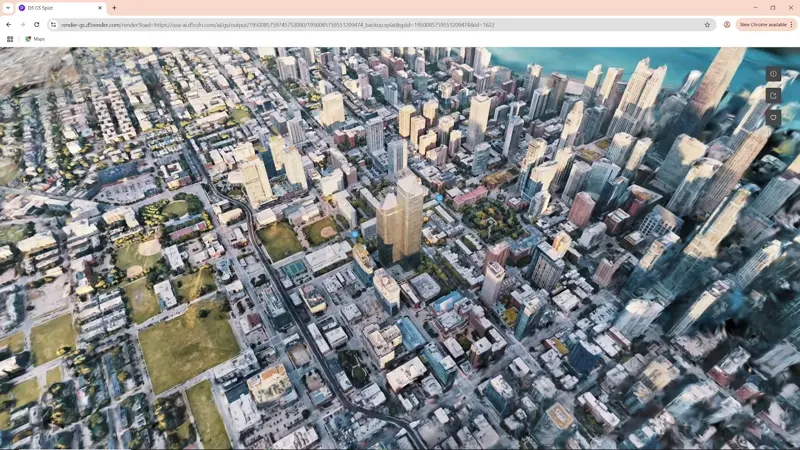Viewport: 800px width, 450px height.
Task: Reload the D5 render page
Action: [37, 24]
